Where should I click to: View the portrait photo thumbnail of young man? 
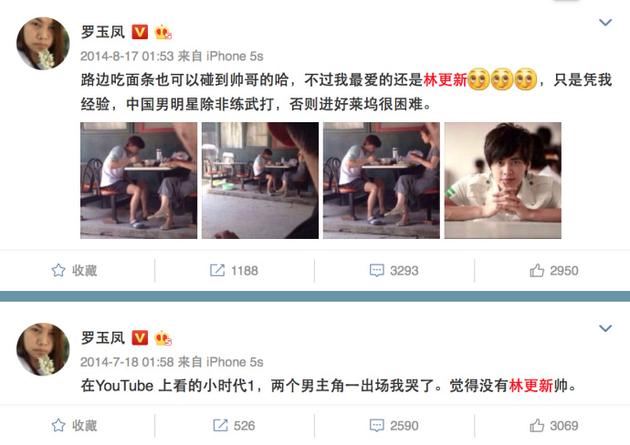[503, 180]
